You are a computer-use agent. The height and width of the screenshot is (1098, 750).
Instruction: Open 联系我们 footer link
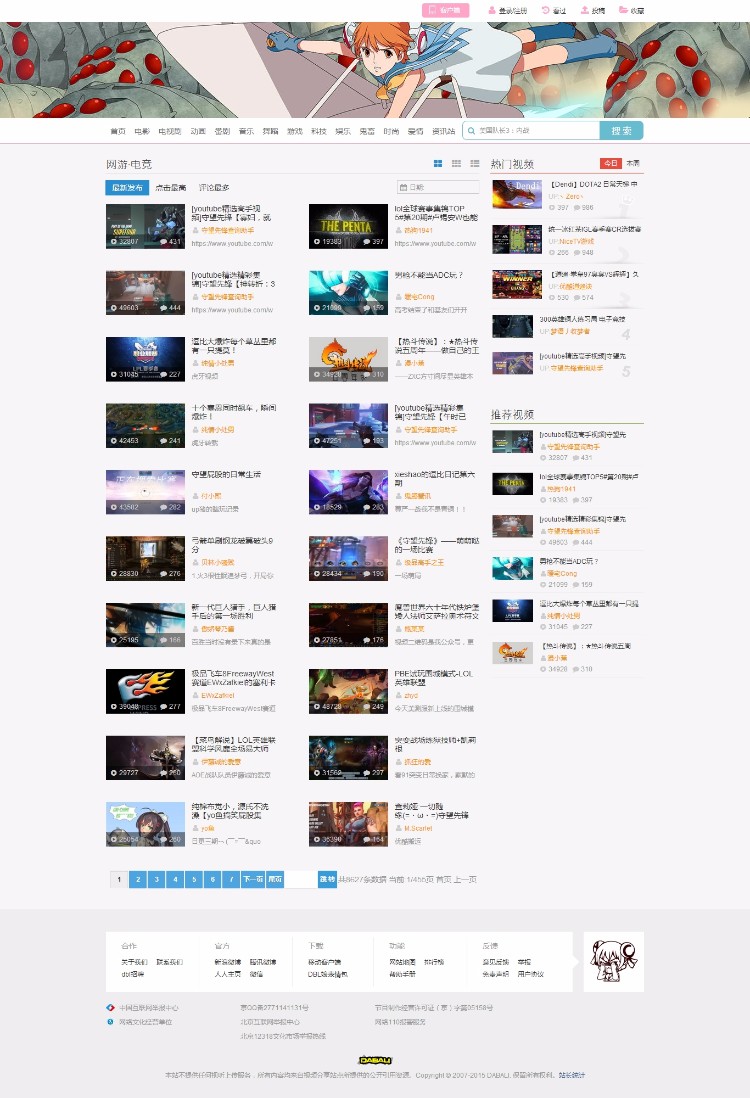[x=169, y=962]
